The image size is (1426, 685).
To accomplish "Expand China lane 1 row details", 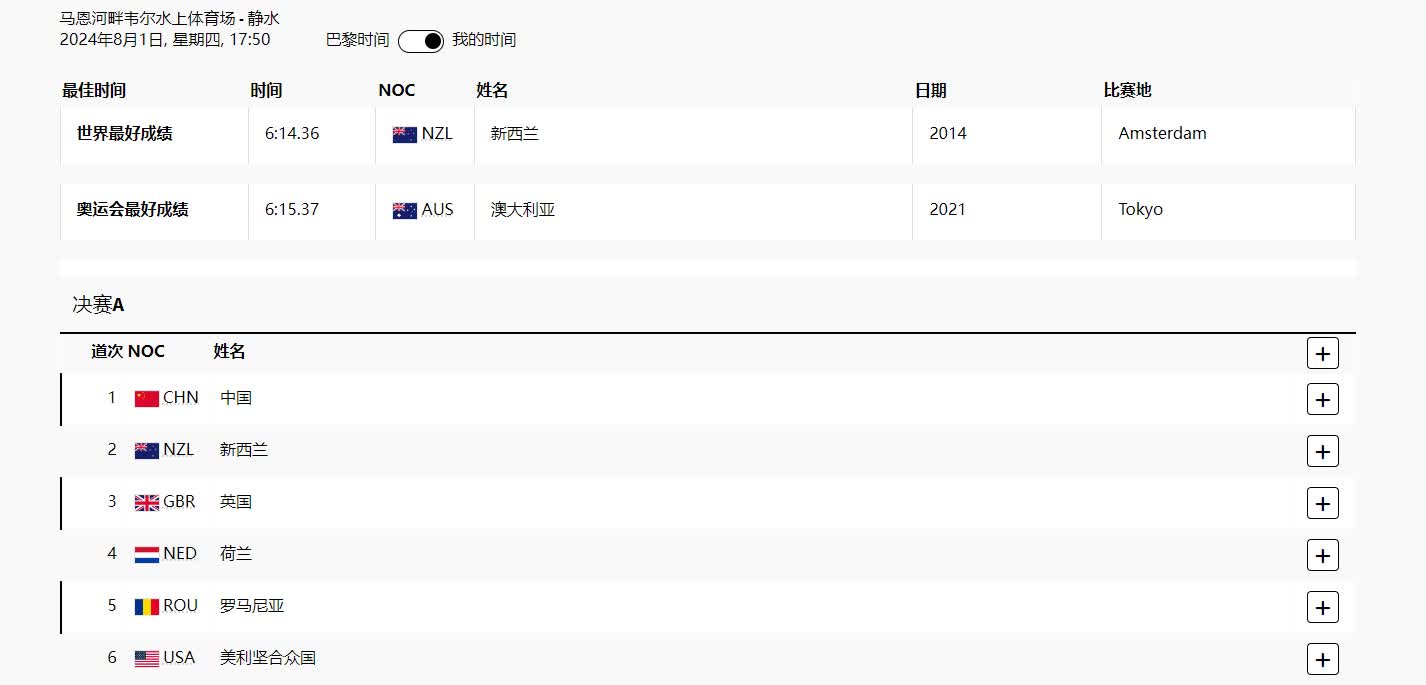I will [1322, 399].
